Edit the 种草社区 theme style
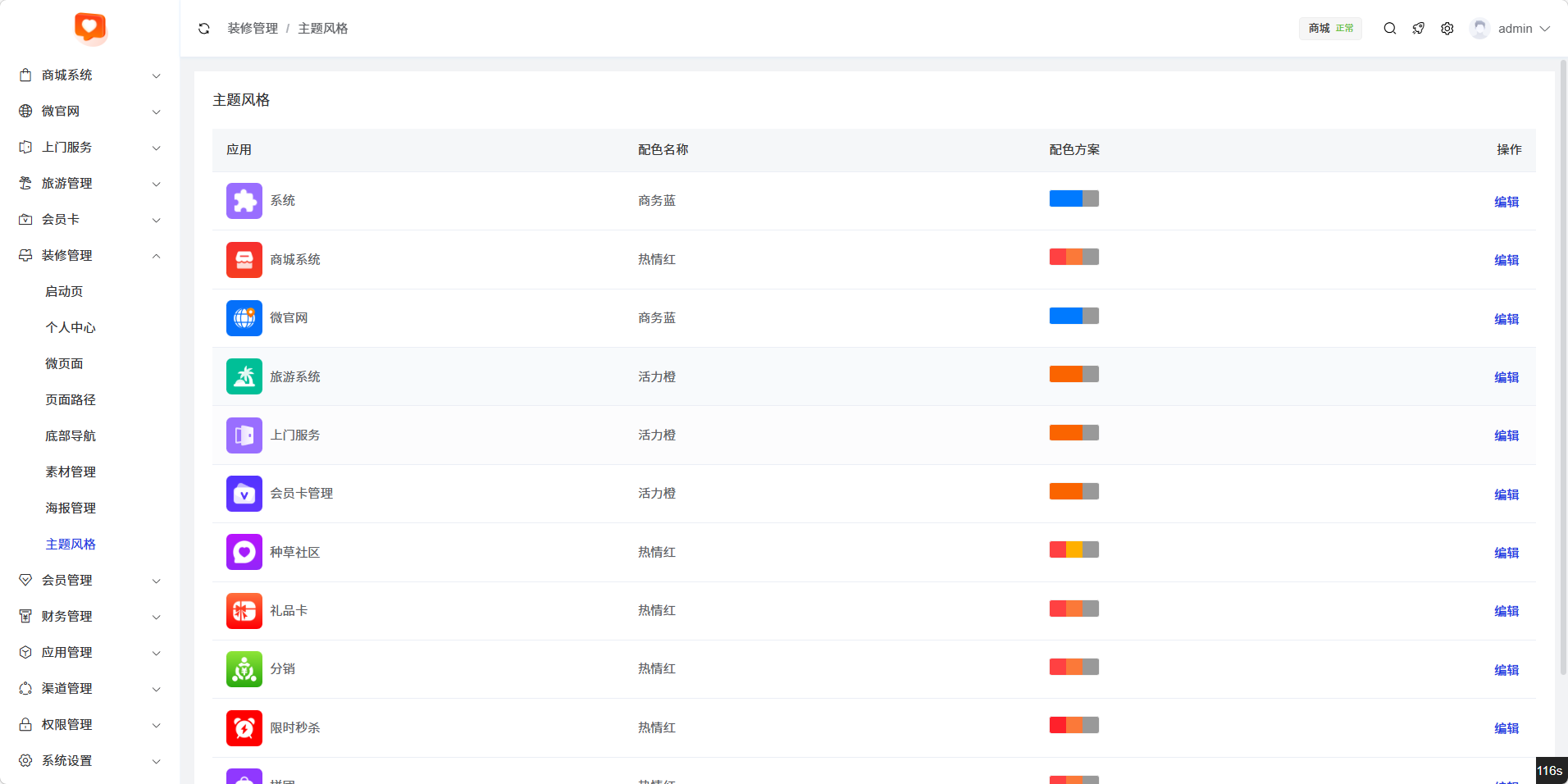Image resolution: width=1568 pixels, height=784 pixels. pyautogui.click(x=1506, y=553)
